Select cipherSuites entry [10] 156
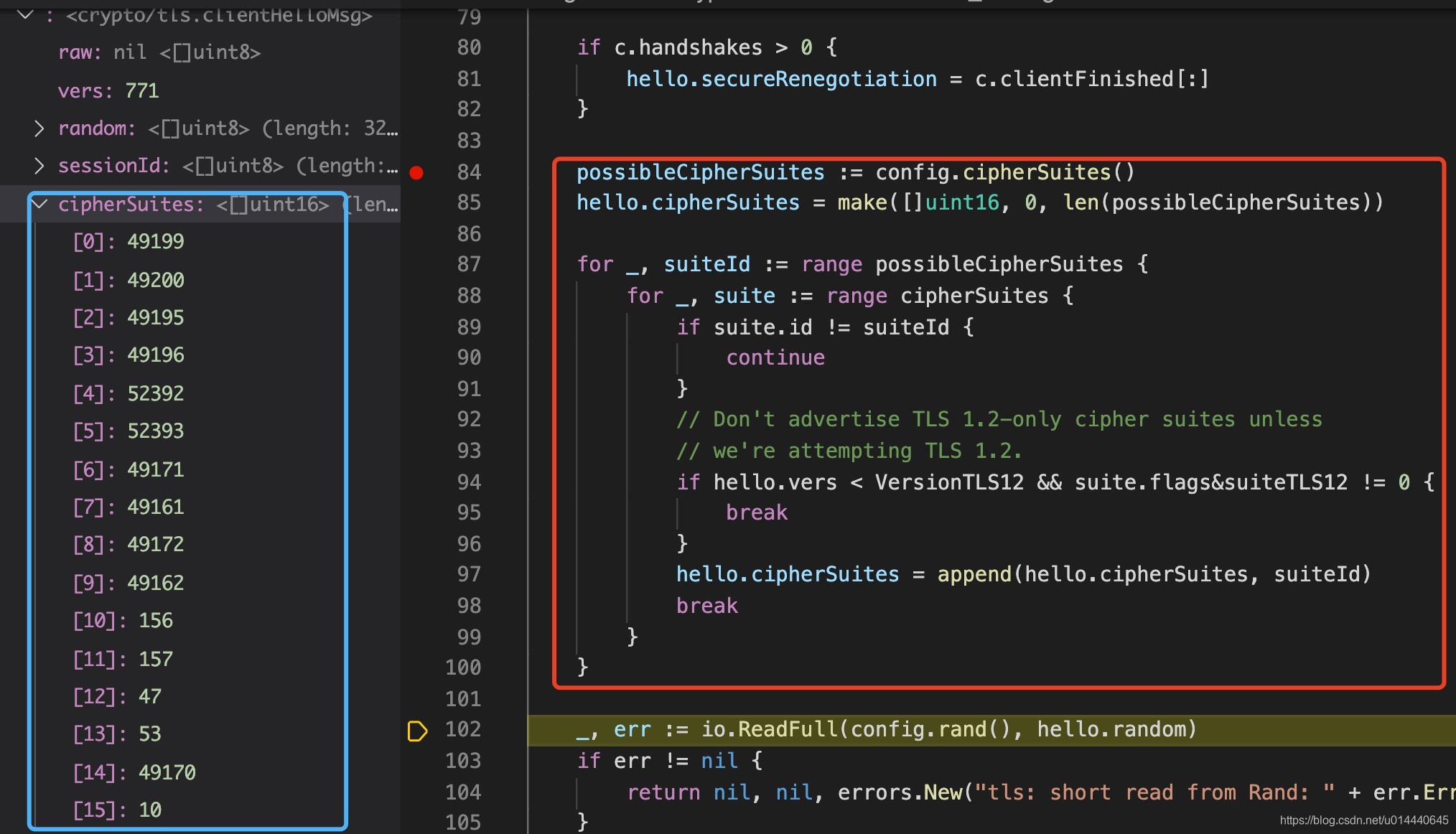Screen dimensions: 1456x834 point(123,621)
